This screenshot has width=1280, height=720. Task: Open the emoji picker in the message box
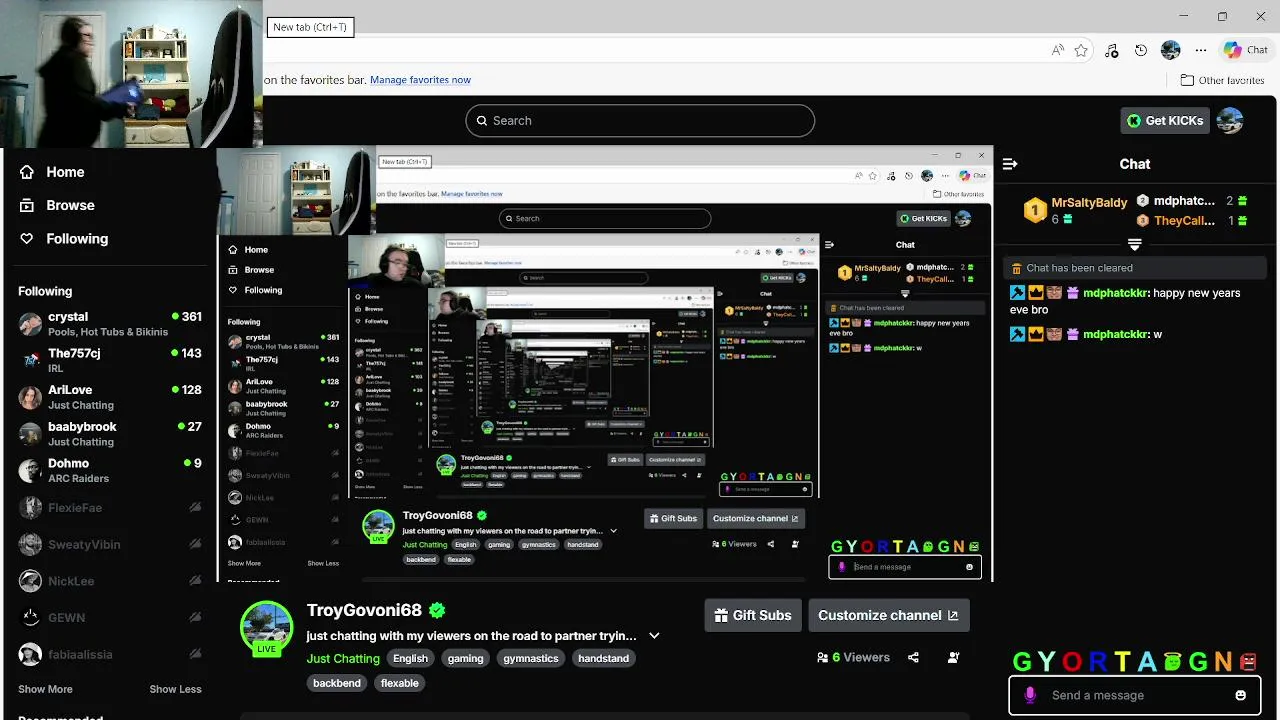coord(1241,695)
